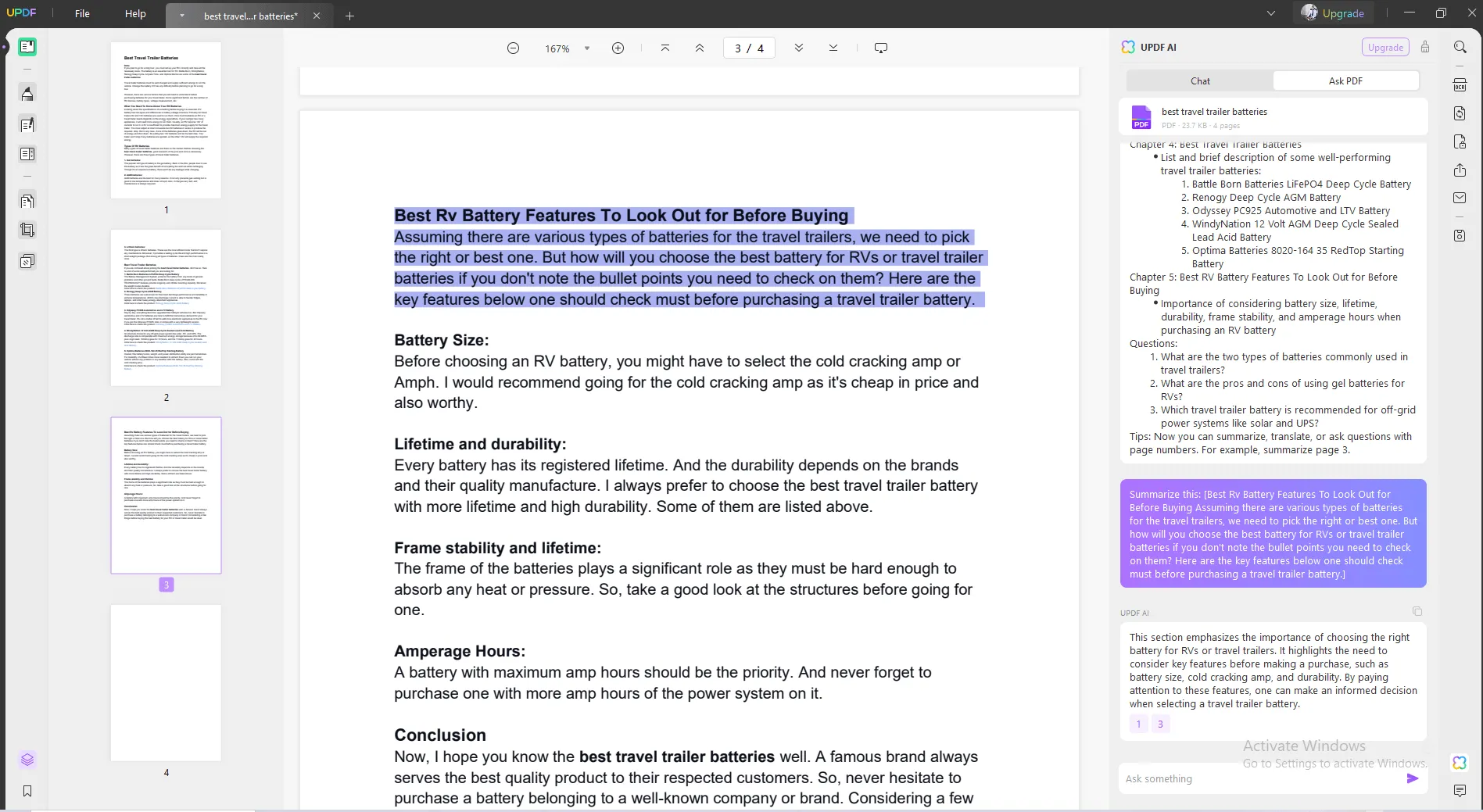
Task: Click page reference 3 under AI answer
Action: pyautogui.click(x=1160, y=724)
